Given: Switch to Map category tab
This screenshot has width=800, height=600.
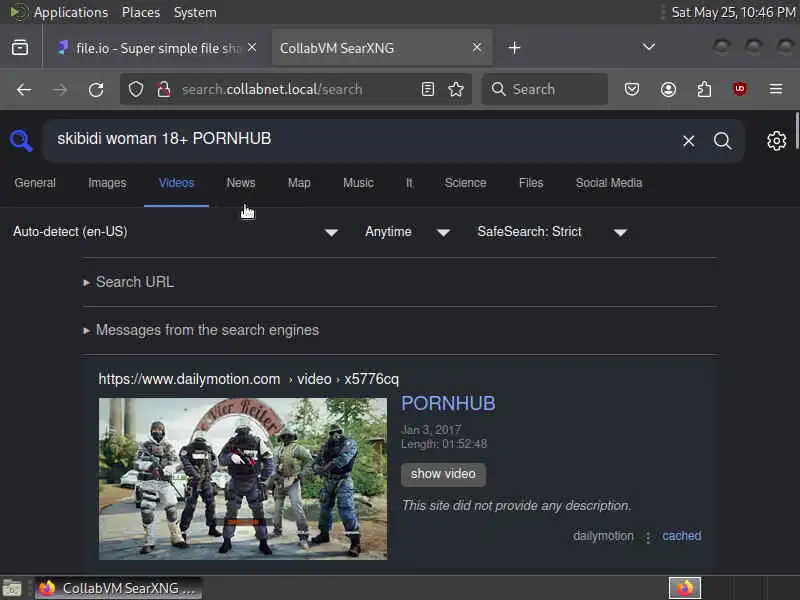Looking at the screenshot, I should coord(299,183).
